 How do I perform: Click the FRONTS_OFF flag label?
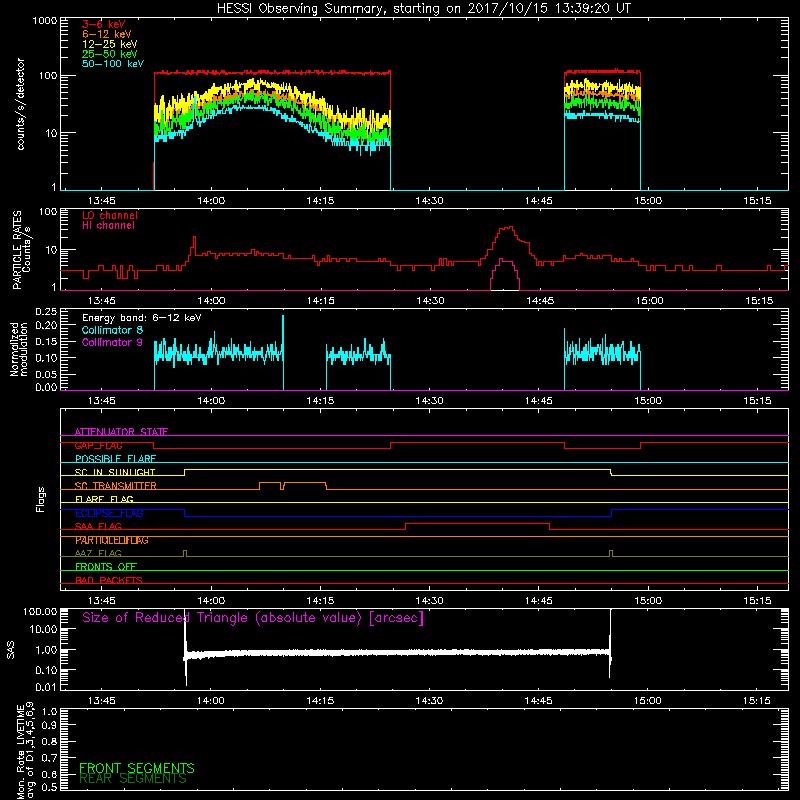(106, 567)
